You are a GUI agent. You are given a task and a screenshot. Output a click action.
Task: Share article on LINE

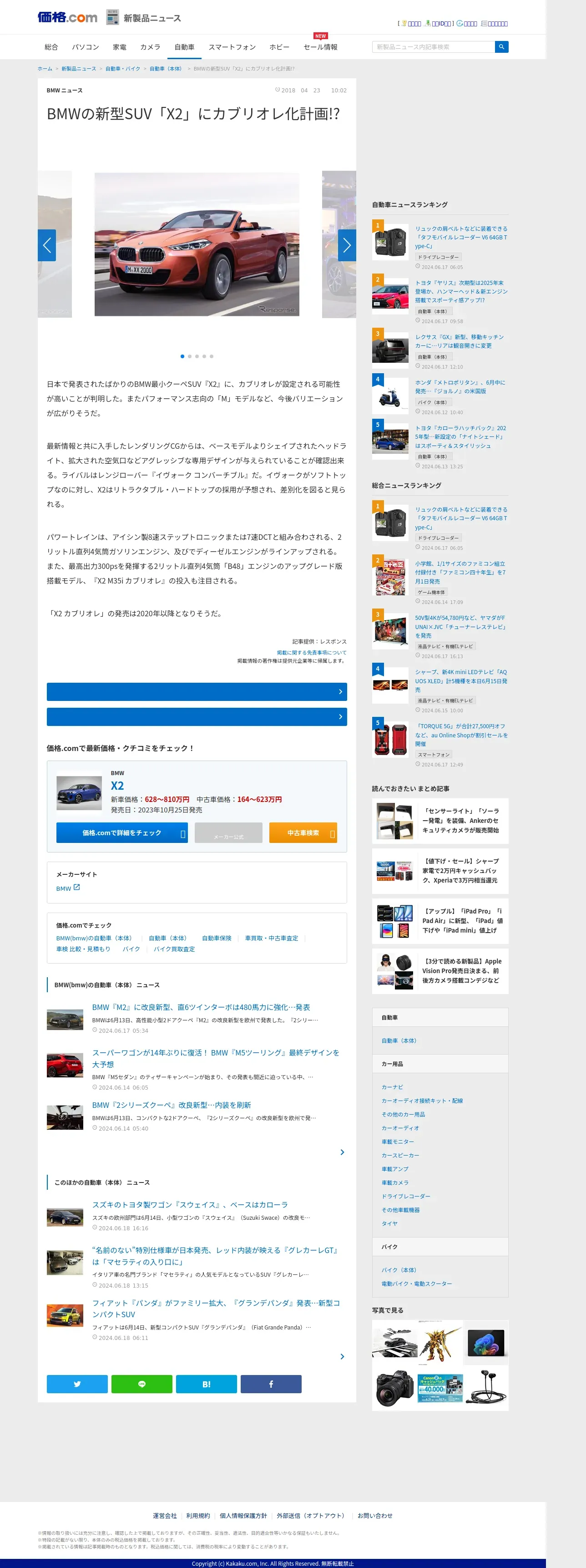142,1384
